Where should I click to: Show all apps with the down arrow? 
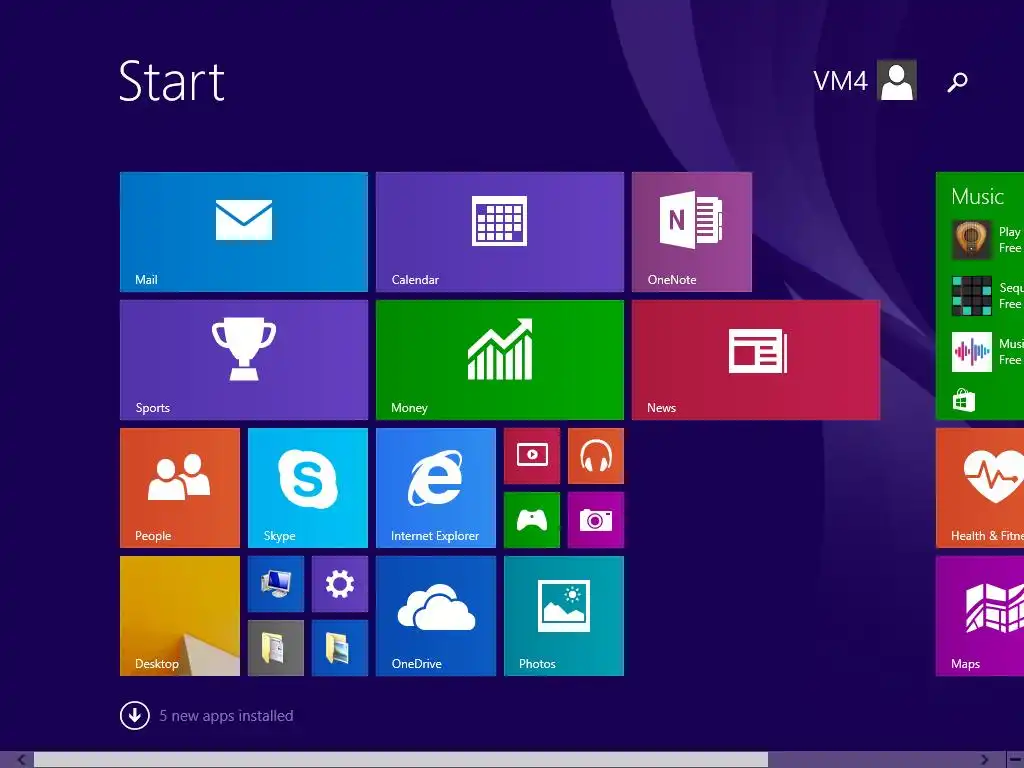(x=135, y=715)
